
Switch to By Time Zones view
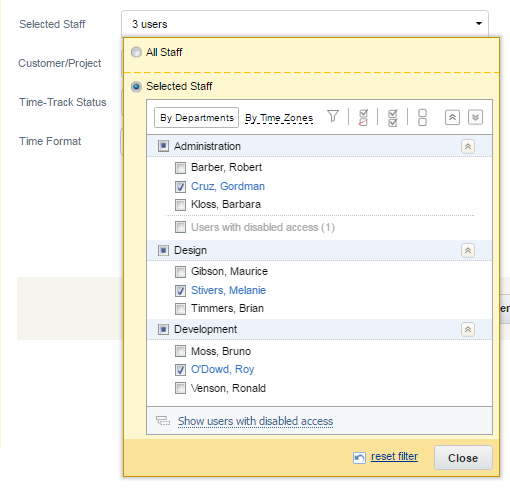point(279,118)
